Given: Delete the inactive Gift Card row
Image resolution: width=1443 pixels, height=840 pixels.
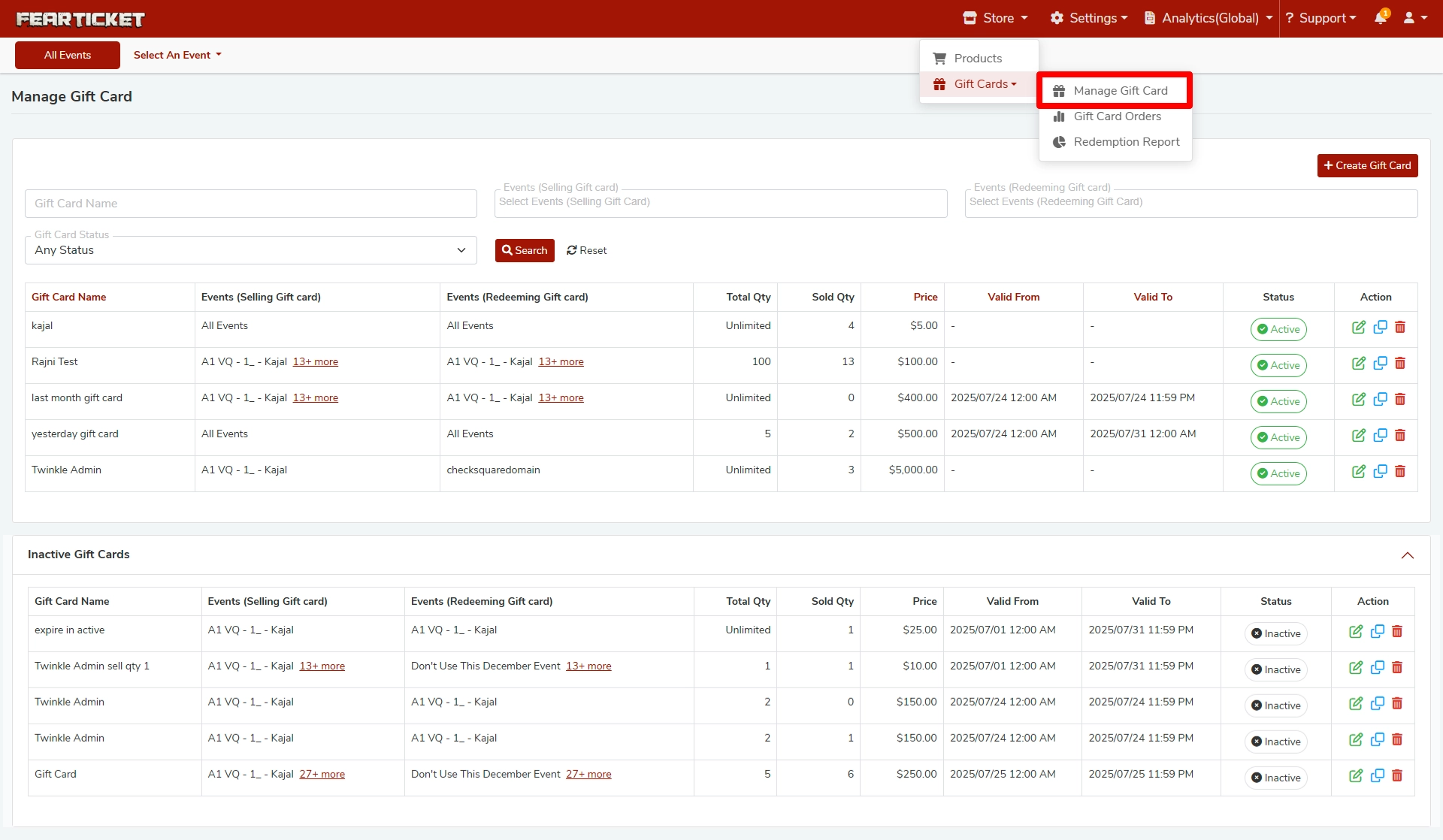Looking at the screenshot, I should click(x=1397, y=776).
